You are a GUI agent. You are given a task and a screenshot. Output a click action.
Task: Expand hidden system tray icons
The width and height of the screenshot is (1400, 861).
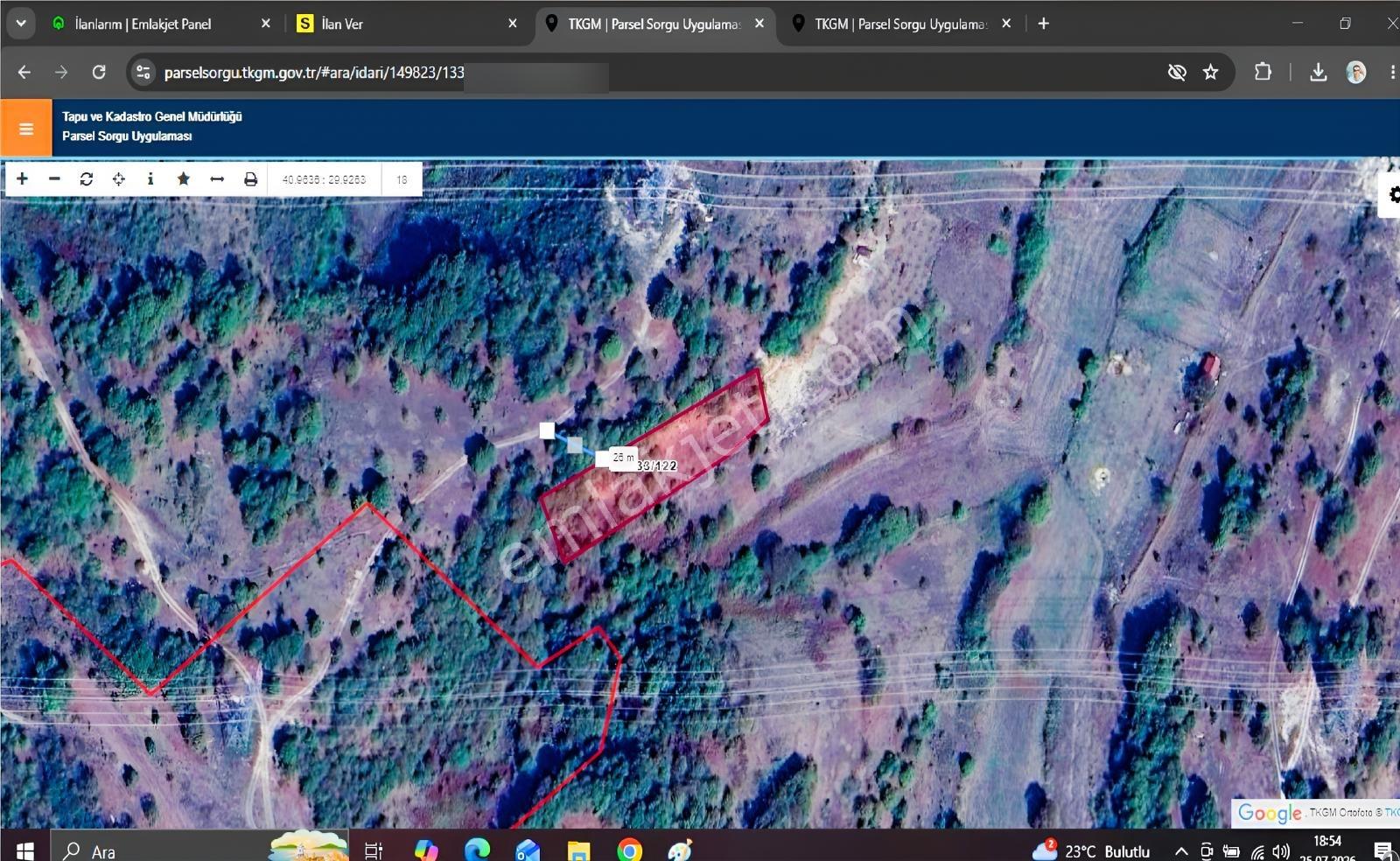tap(1181, 851)
